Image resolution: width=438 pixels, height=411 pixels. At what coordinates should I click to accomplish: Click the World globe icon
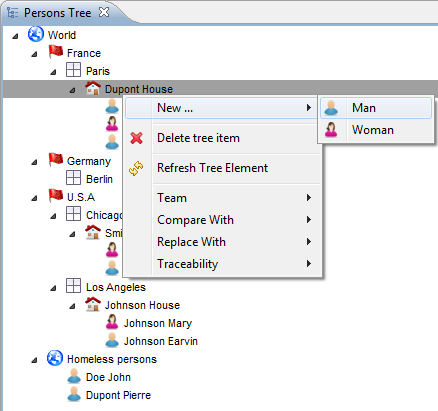point(36,34)
